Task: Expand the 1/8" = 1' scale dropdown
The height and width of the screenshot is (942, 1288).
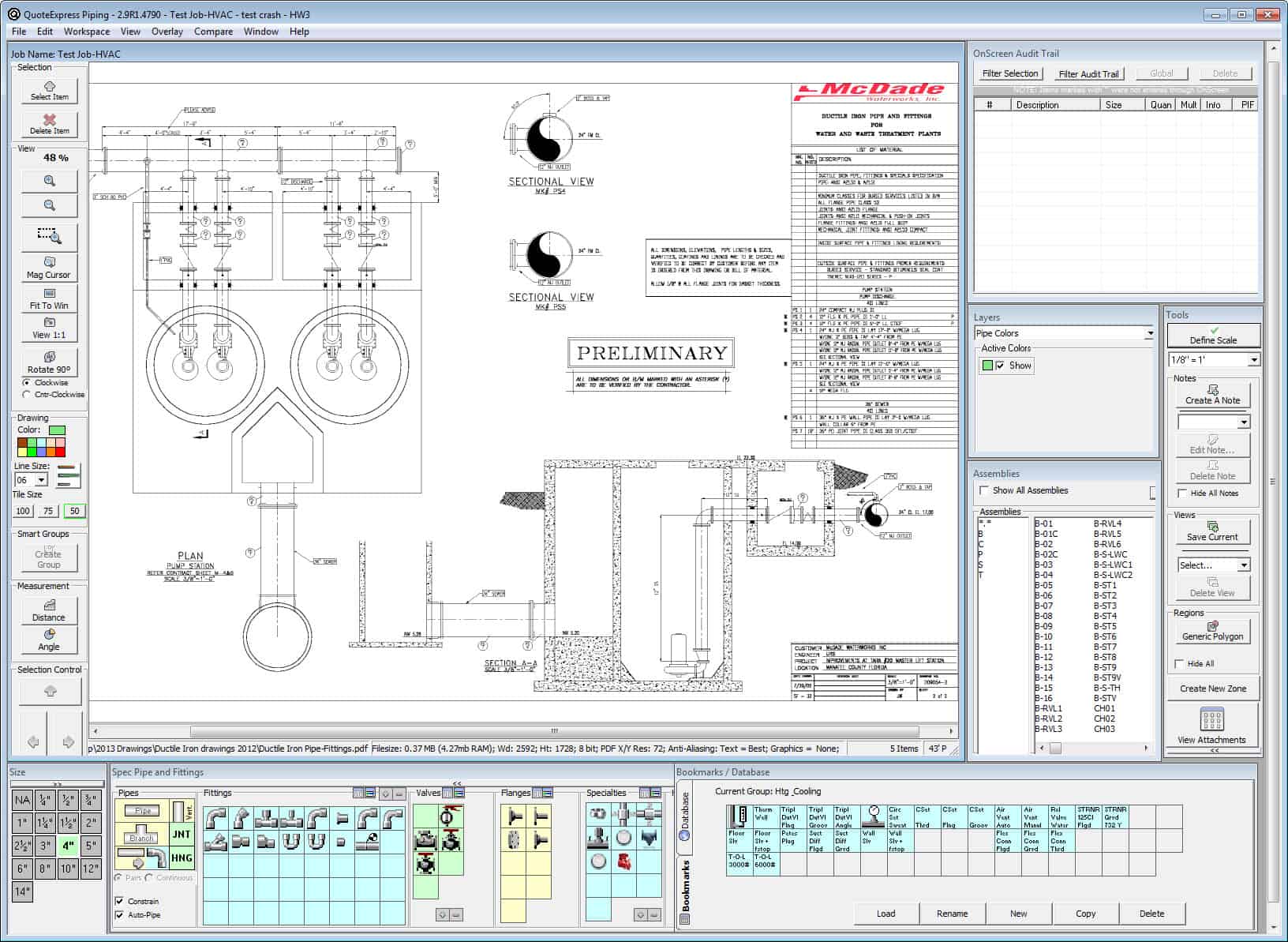Action: coord(1253,360)
